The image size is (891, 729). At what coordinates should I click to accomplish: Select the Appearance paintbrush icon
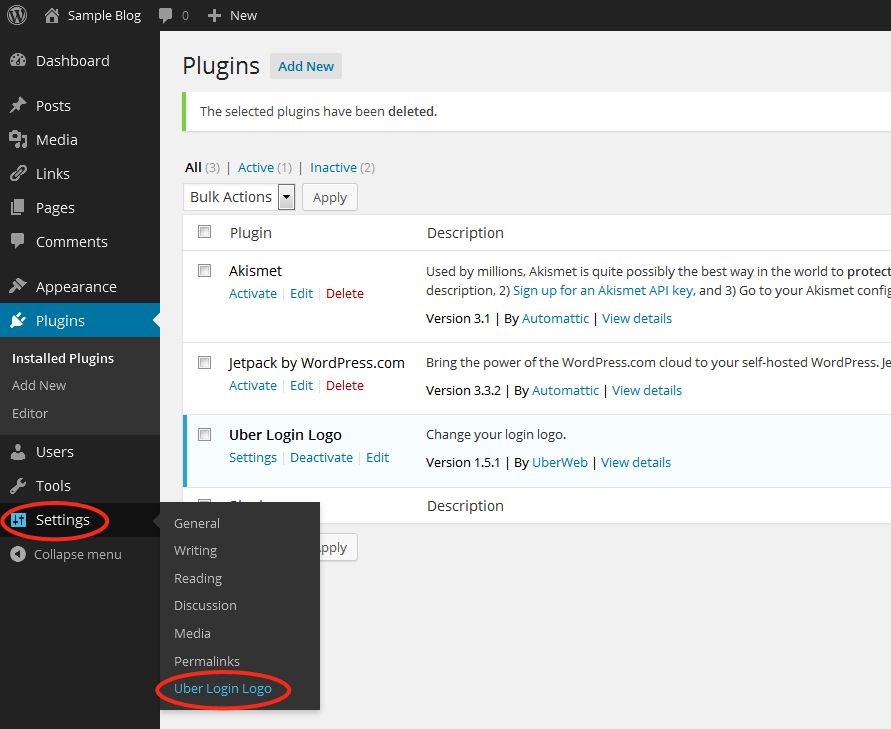pyautogui.click(x=19, y=286)
